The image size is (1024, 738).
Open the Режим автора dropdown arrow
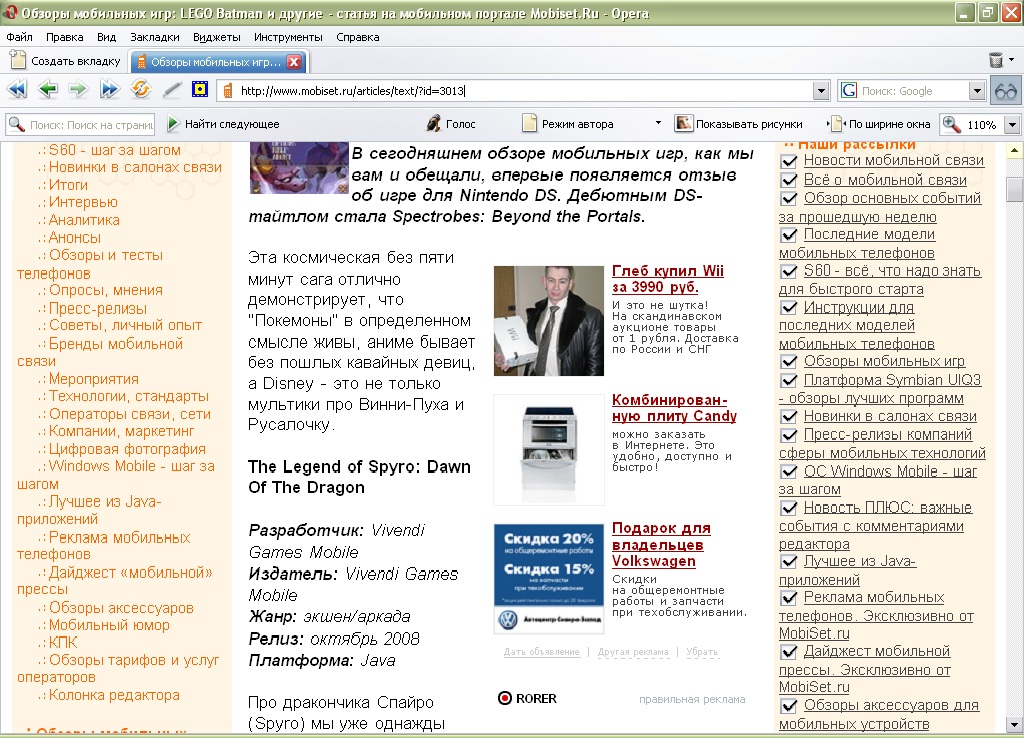tap(658, 123)
